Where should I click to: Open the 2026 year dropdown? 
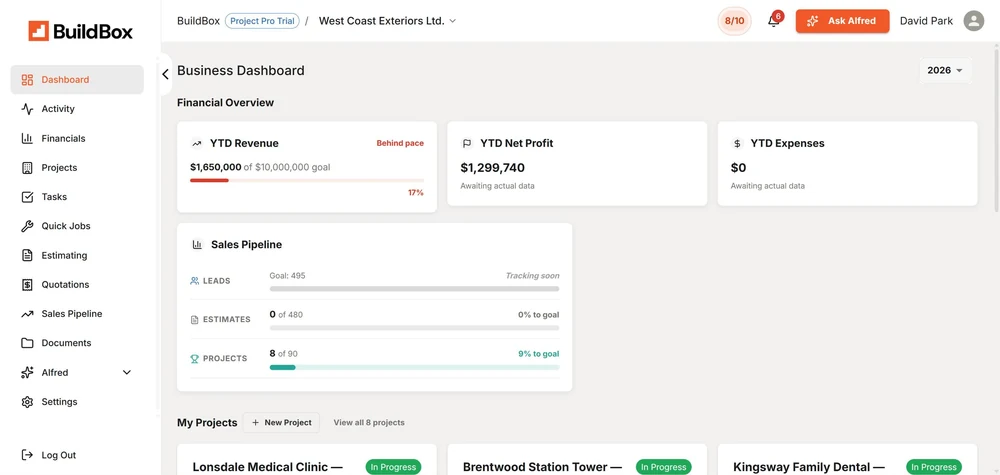(x=945, y=70)
